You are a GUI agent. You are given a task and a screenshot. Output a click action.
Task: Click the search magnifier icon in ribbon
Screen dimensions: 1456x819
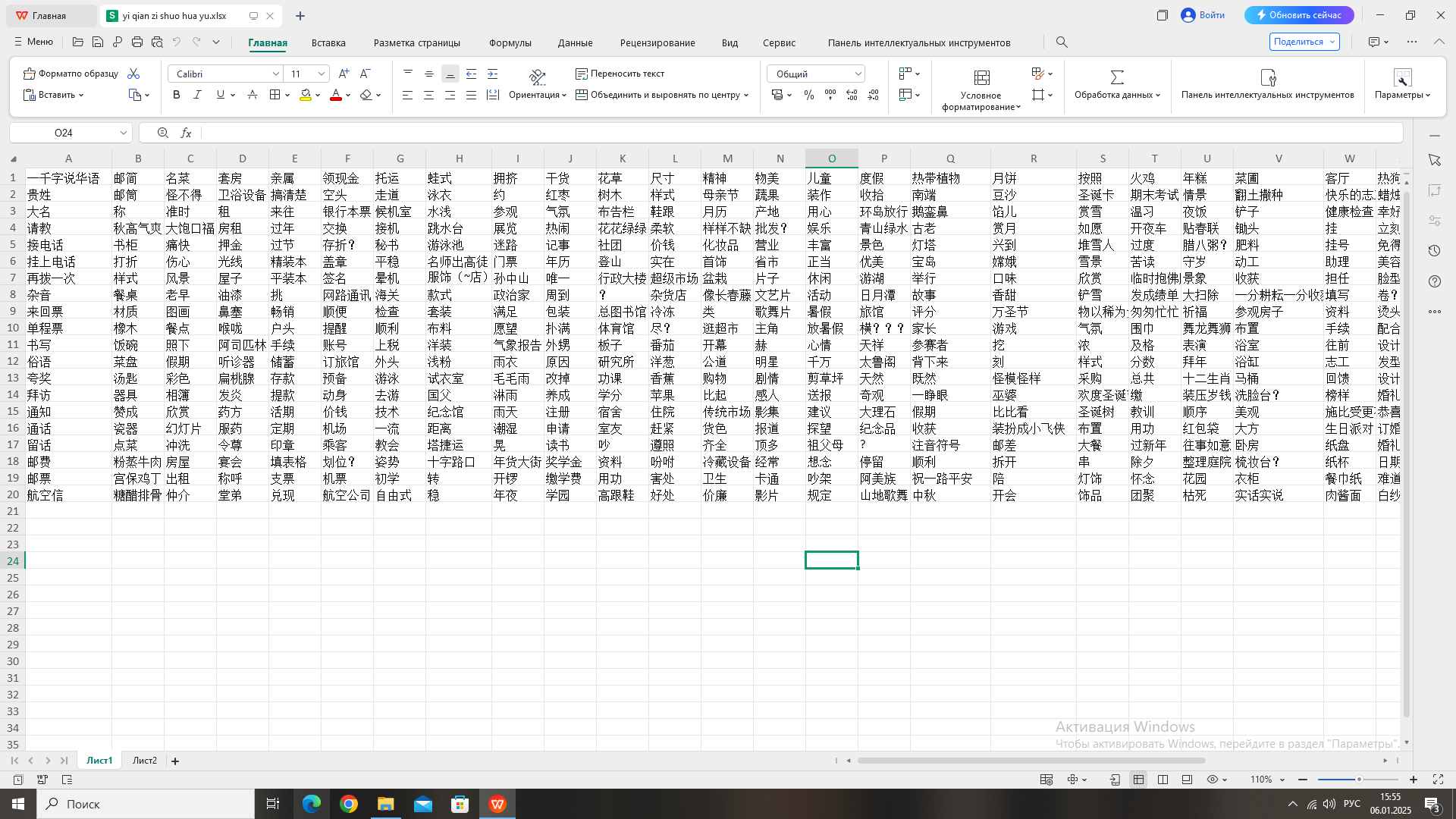click(x=1062, y=42)
